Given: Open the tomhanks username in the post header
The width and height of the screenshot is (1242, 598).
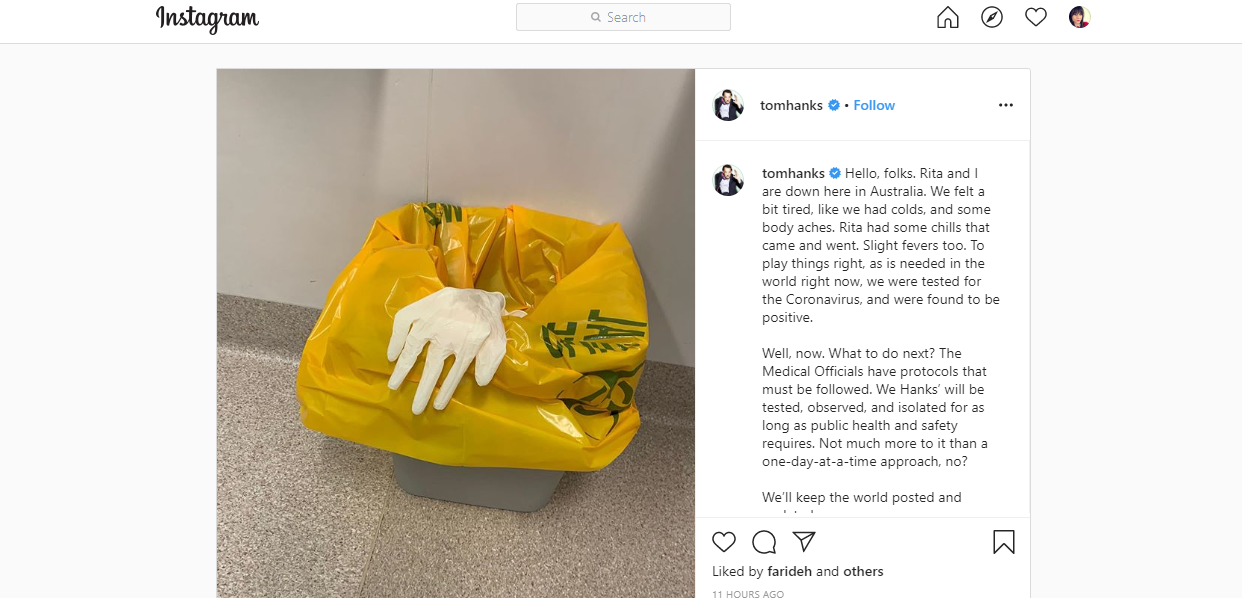Looking at the screenshot, I should (791, 105).
